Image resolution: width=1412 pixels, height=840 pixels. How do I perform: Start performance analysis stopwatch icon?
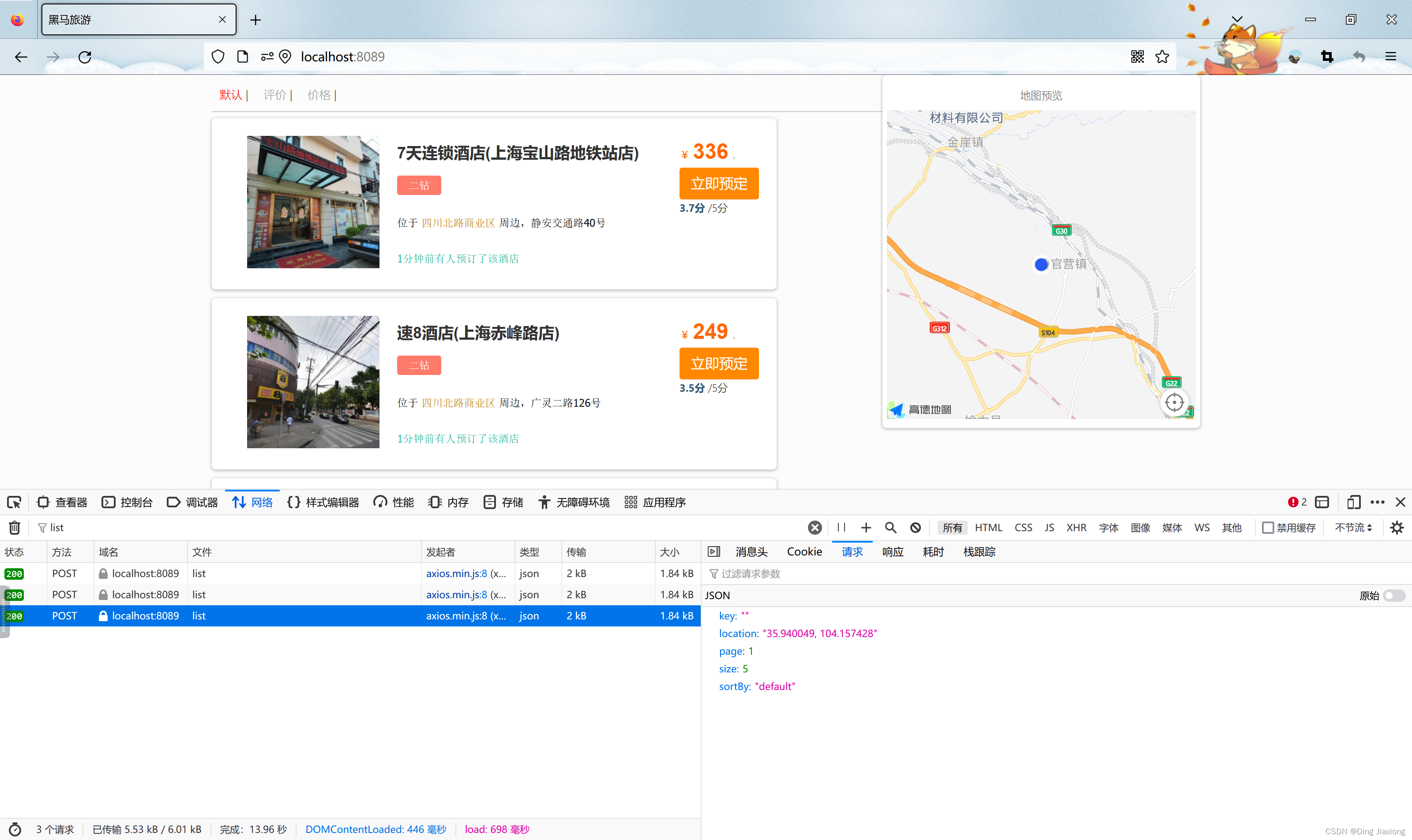15,829
